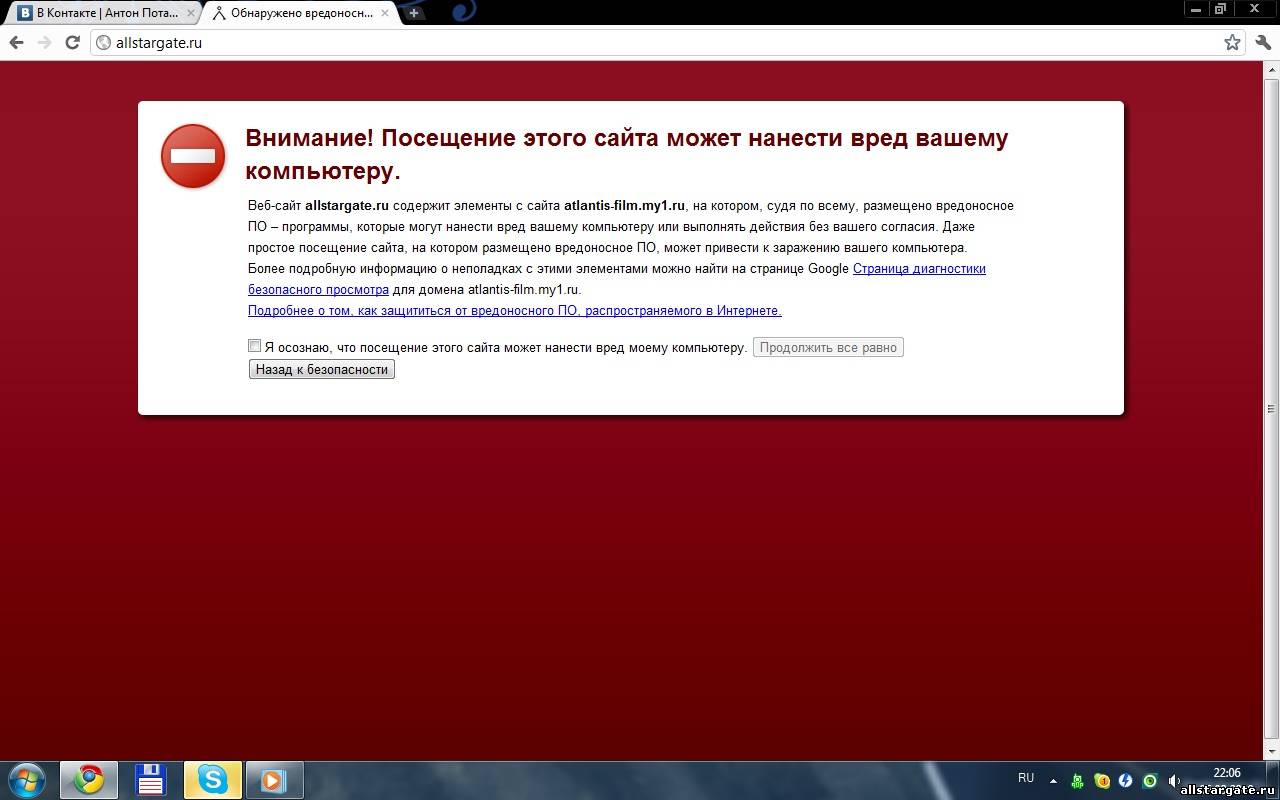This screenshot has width=1280, height=800.
Task: Open the Chrome wrench settings menu
Action: point(1261,43)
